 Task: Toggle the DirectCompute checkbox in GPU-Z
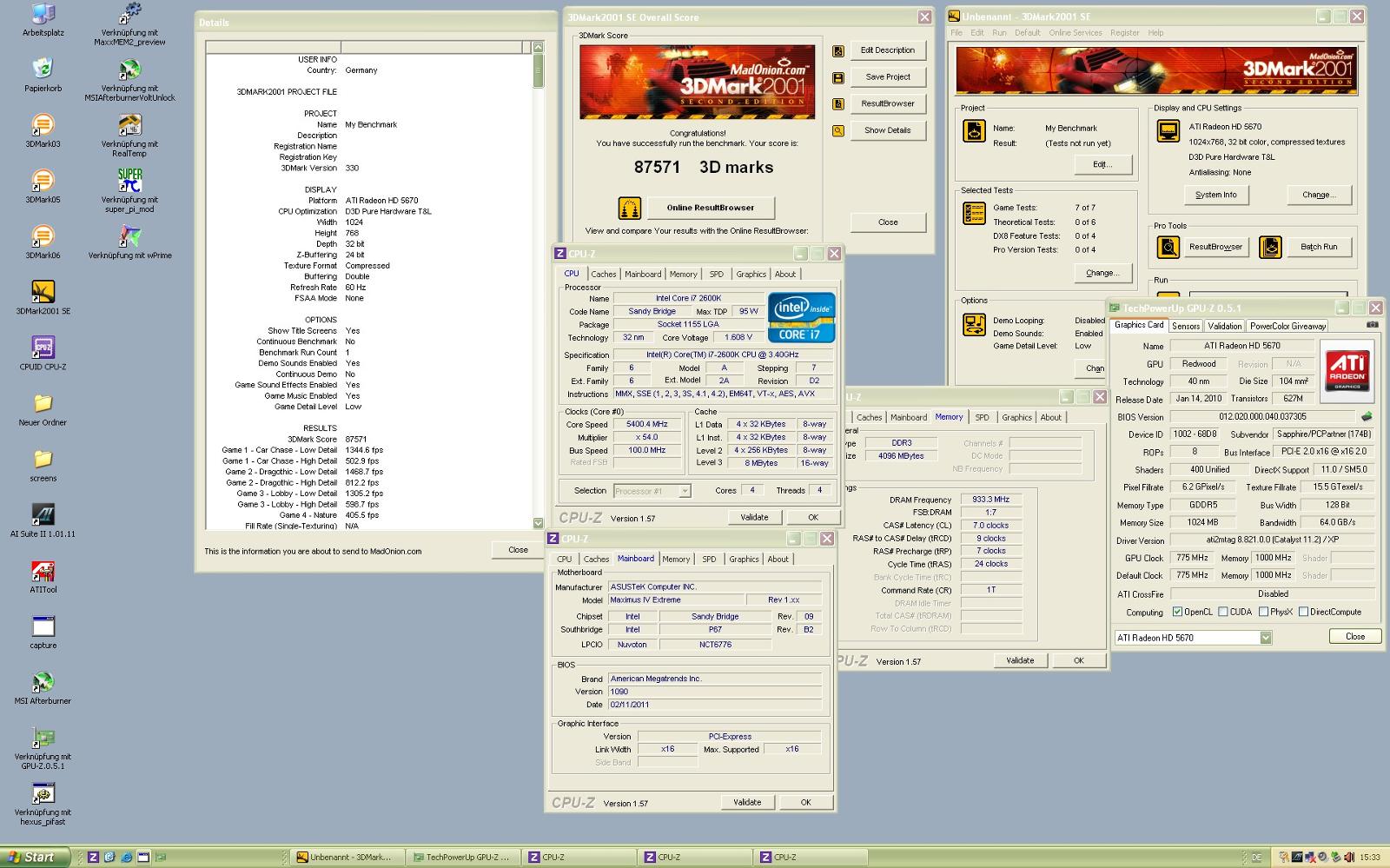click(1303, 612)
